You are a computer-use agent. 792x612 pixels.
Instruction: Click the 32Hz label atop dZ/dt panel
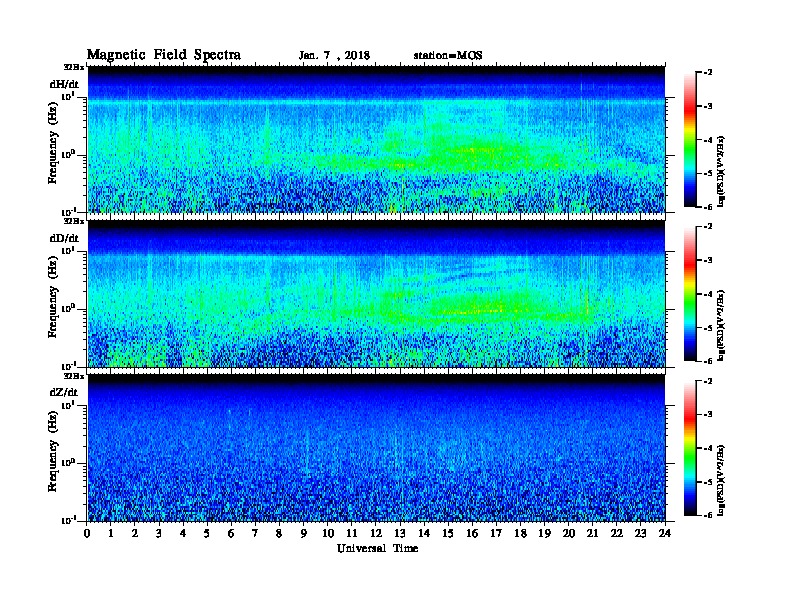[x=73, y=376]
